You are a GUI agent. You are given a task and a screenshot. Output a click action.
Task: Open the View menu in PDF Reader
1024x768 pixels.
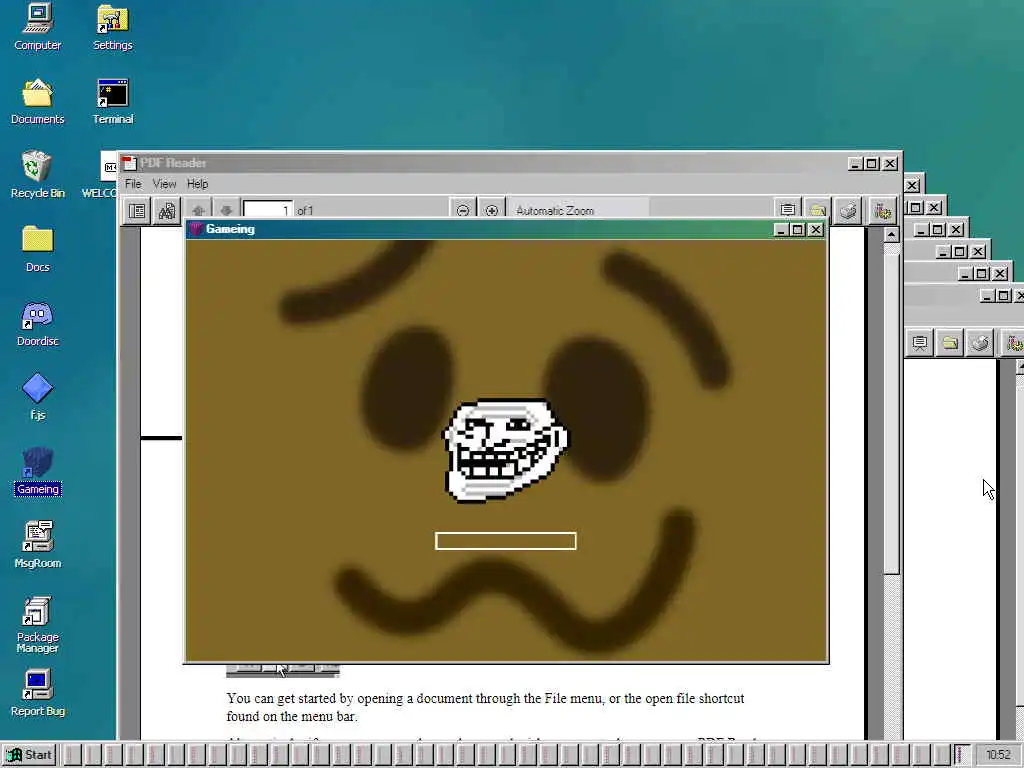coord(164,184)
